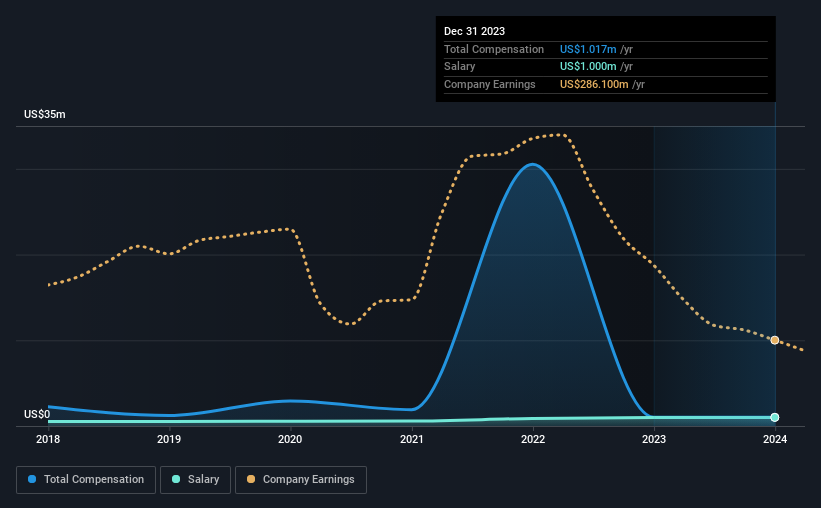
Task: Click the blue dot in Total Compensation legend
Action: [x=32, y=479]
